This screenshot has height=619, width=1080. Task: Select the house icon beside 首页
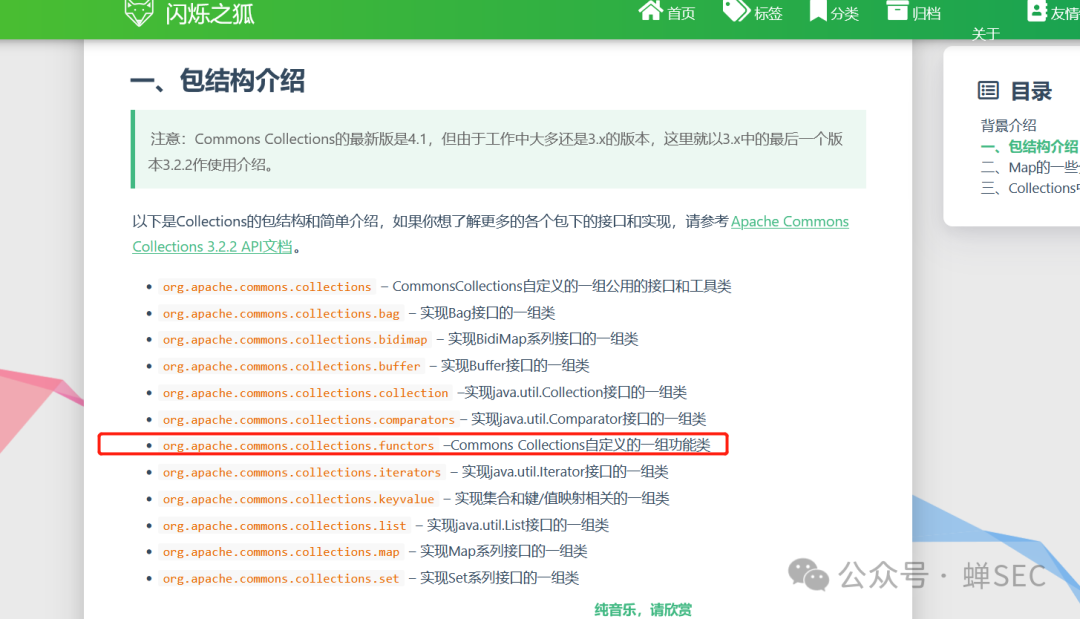[x=650, y=12]
